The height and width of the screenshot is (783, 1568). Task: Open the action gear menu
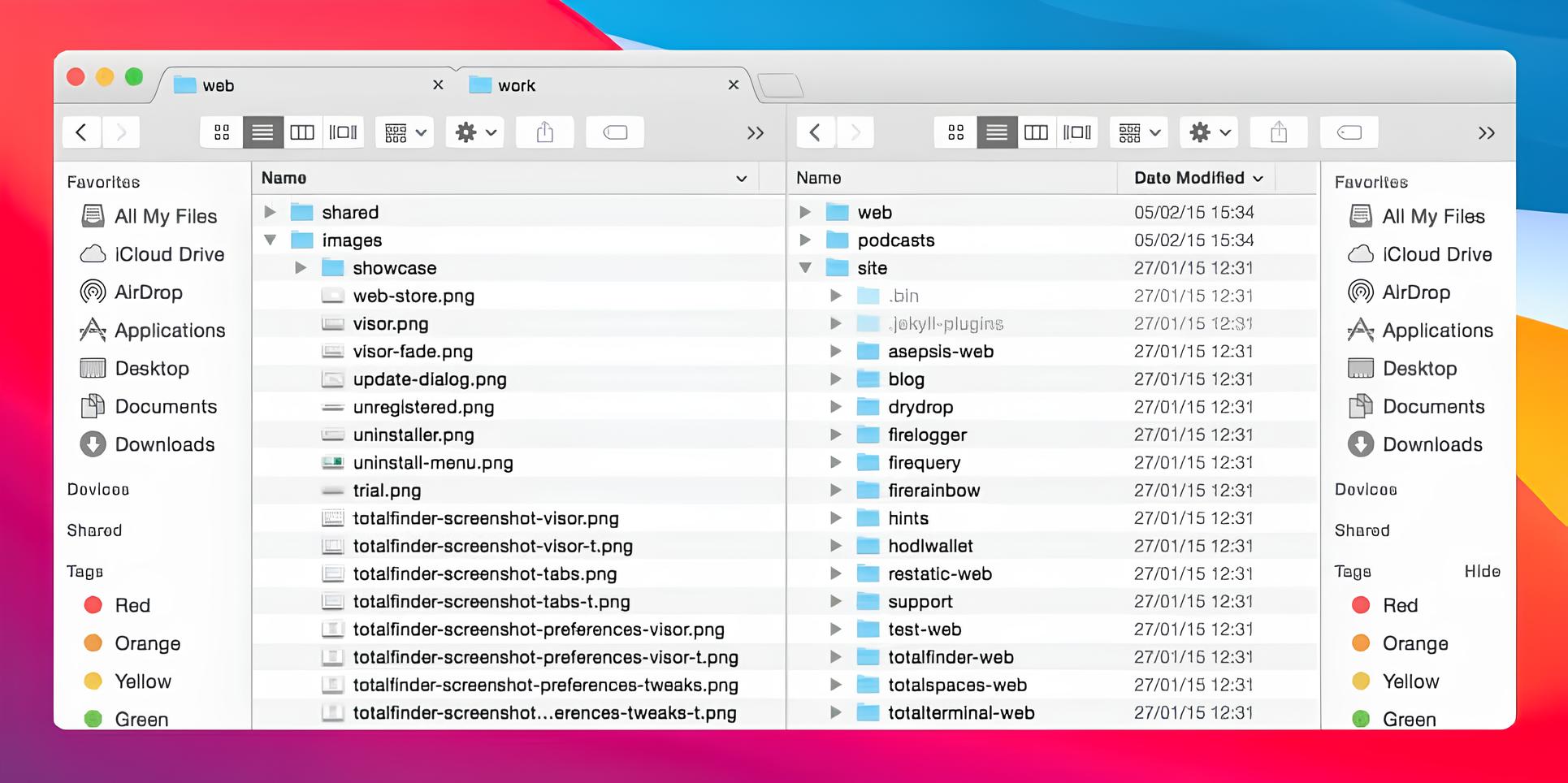tap(474, 132)
